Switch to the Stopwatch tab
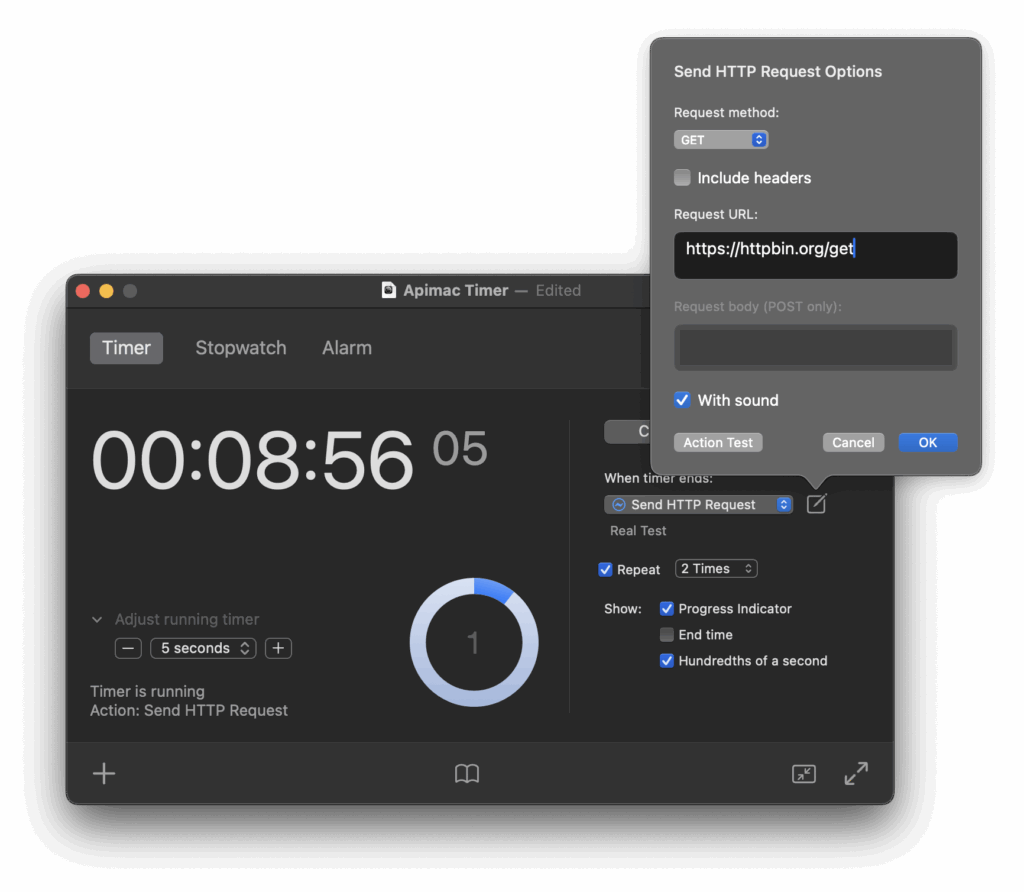 pyautogui.click(x=240, y=348)
